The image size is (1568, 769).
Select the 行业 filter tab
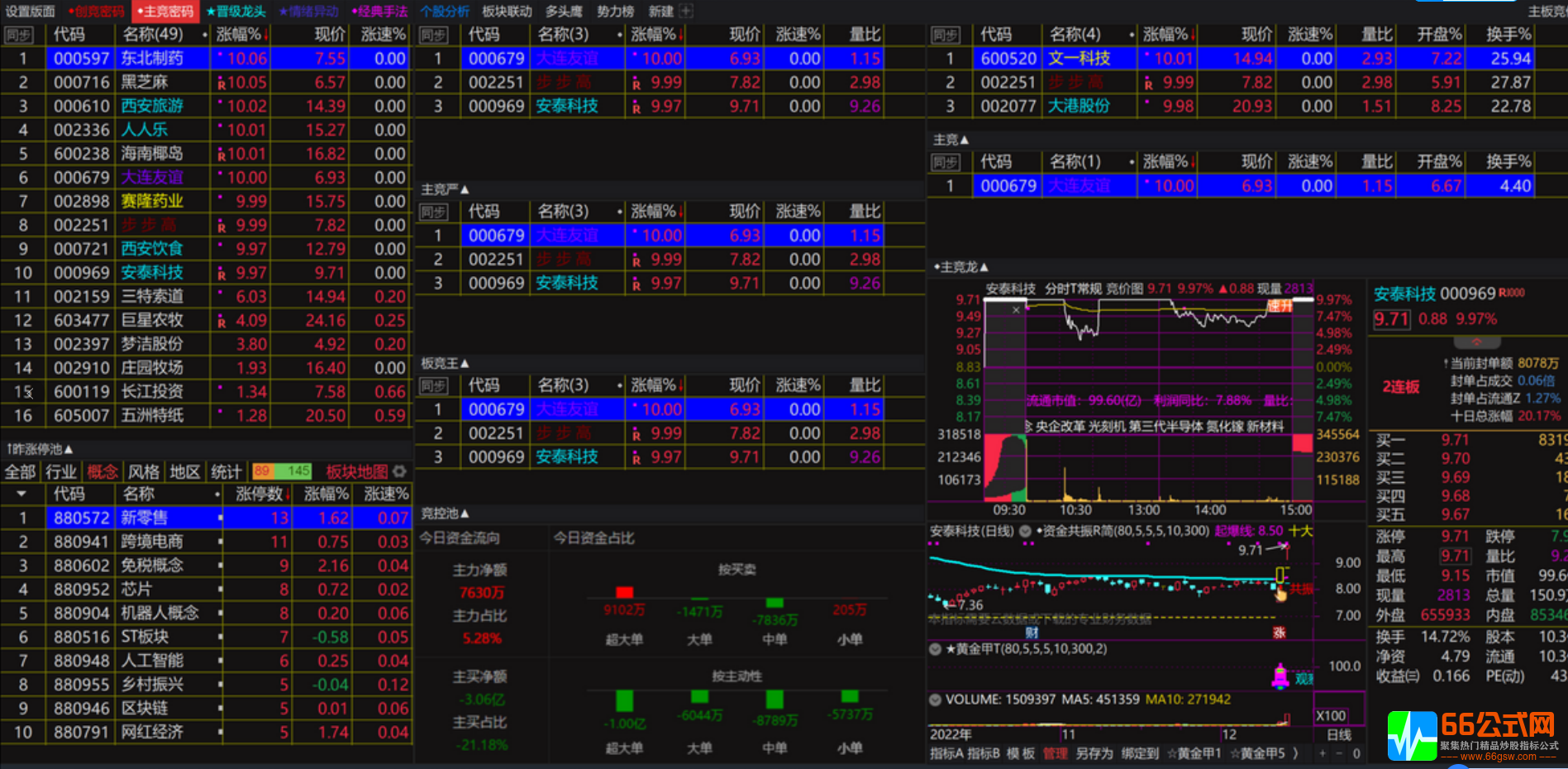click(60, 471)
